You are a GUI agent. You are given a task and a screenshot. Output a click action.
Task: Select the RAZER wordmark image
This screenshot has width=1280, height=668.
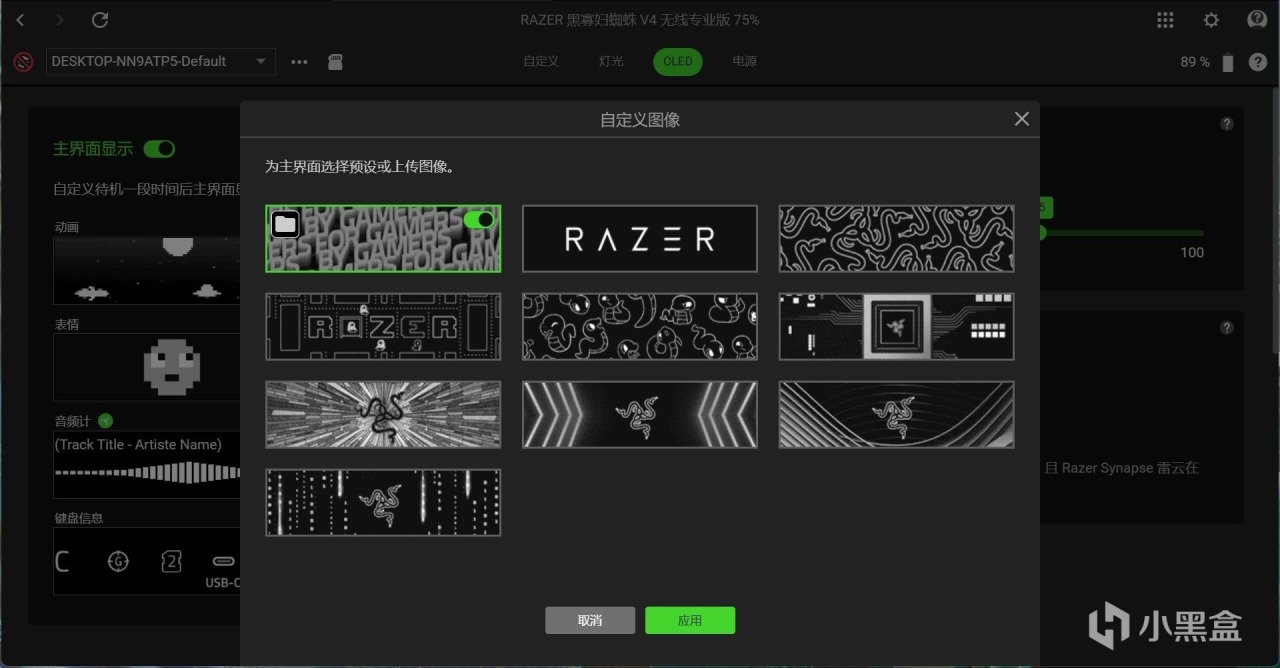click(x=640, y=238)
